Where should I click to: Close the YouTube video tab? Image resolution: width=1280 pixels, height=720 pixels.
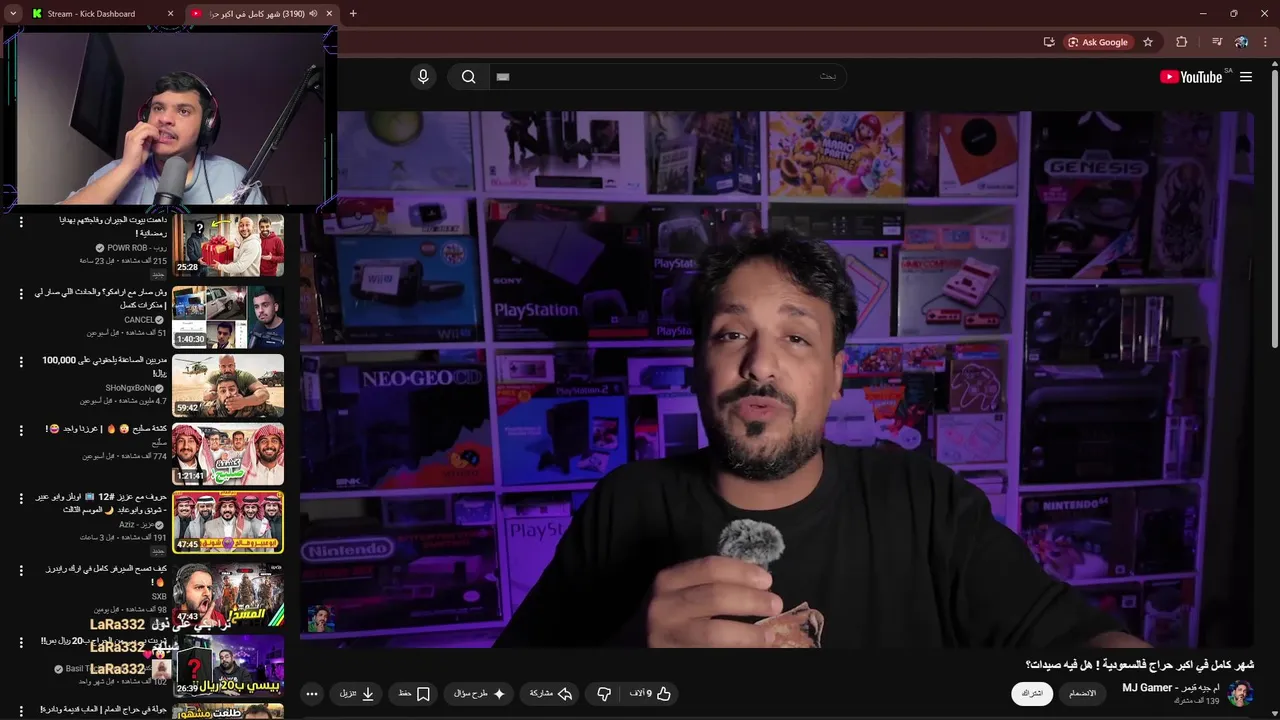click(329, 14)
